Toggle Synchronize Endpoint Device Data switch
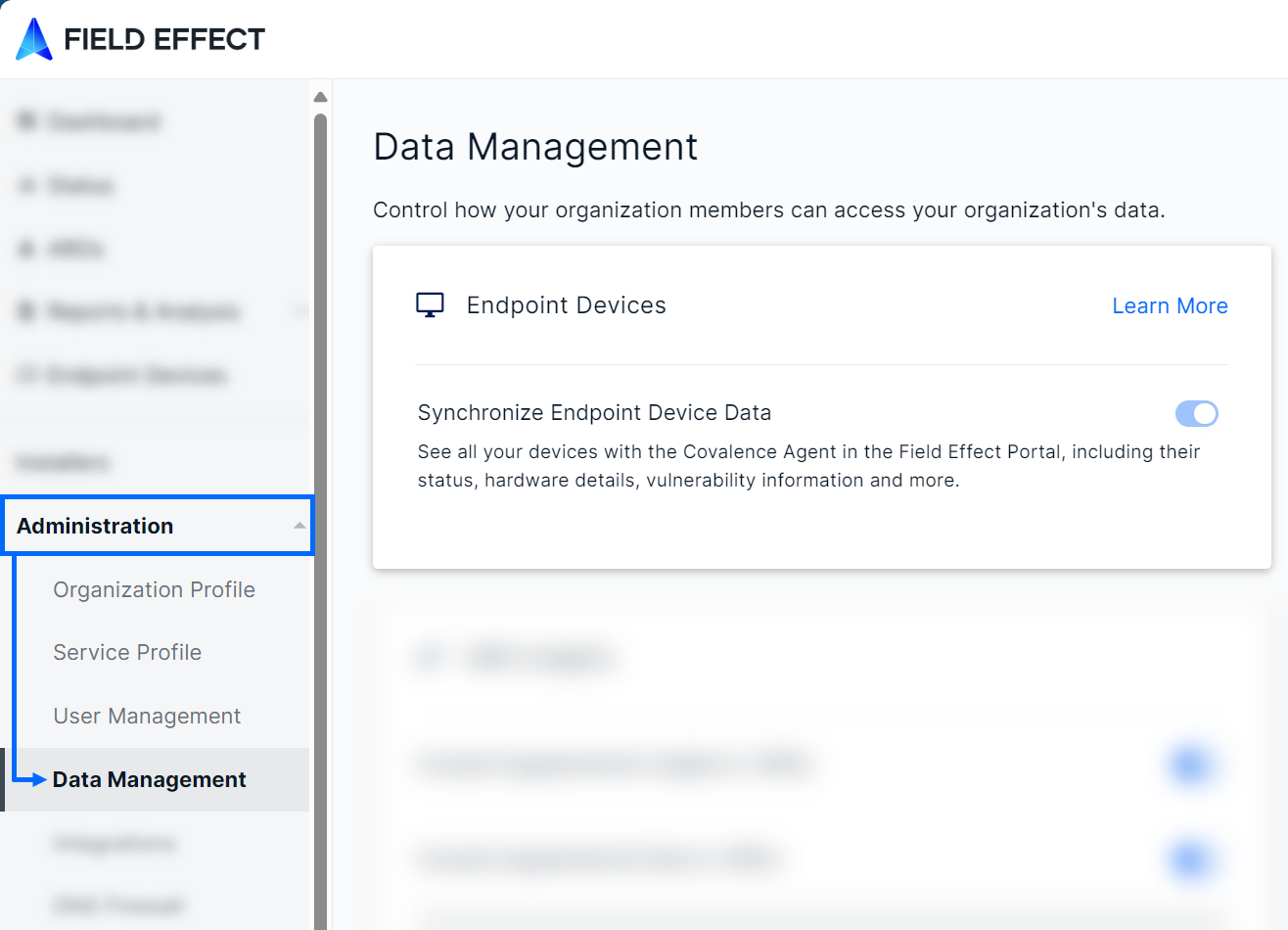 coord(1196,414)
